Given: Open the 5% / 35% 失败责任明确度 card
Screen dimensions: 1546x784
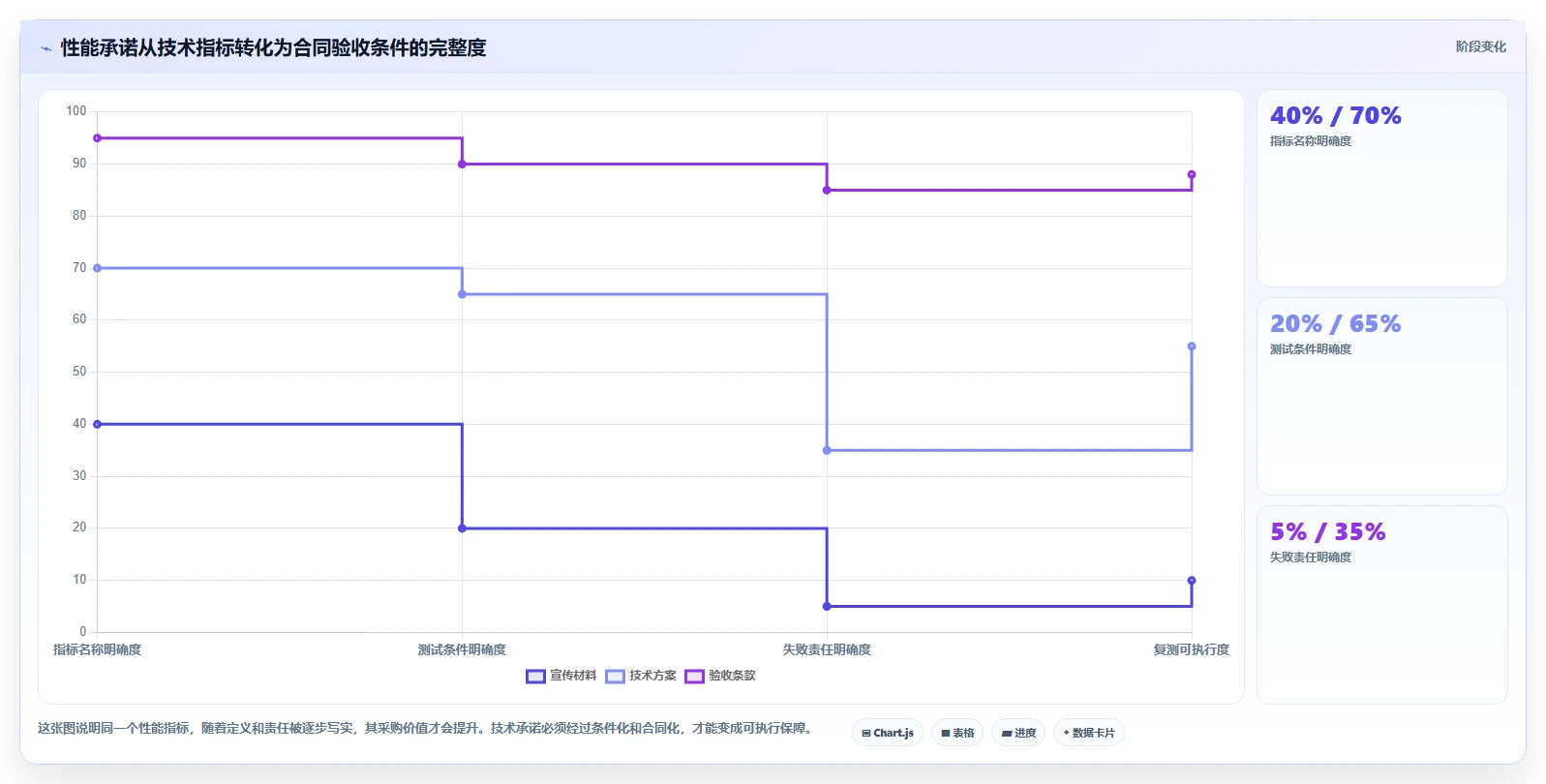Looking at the screenshot, I should 1381,605.
